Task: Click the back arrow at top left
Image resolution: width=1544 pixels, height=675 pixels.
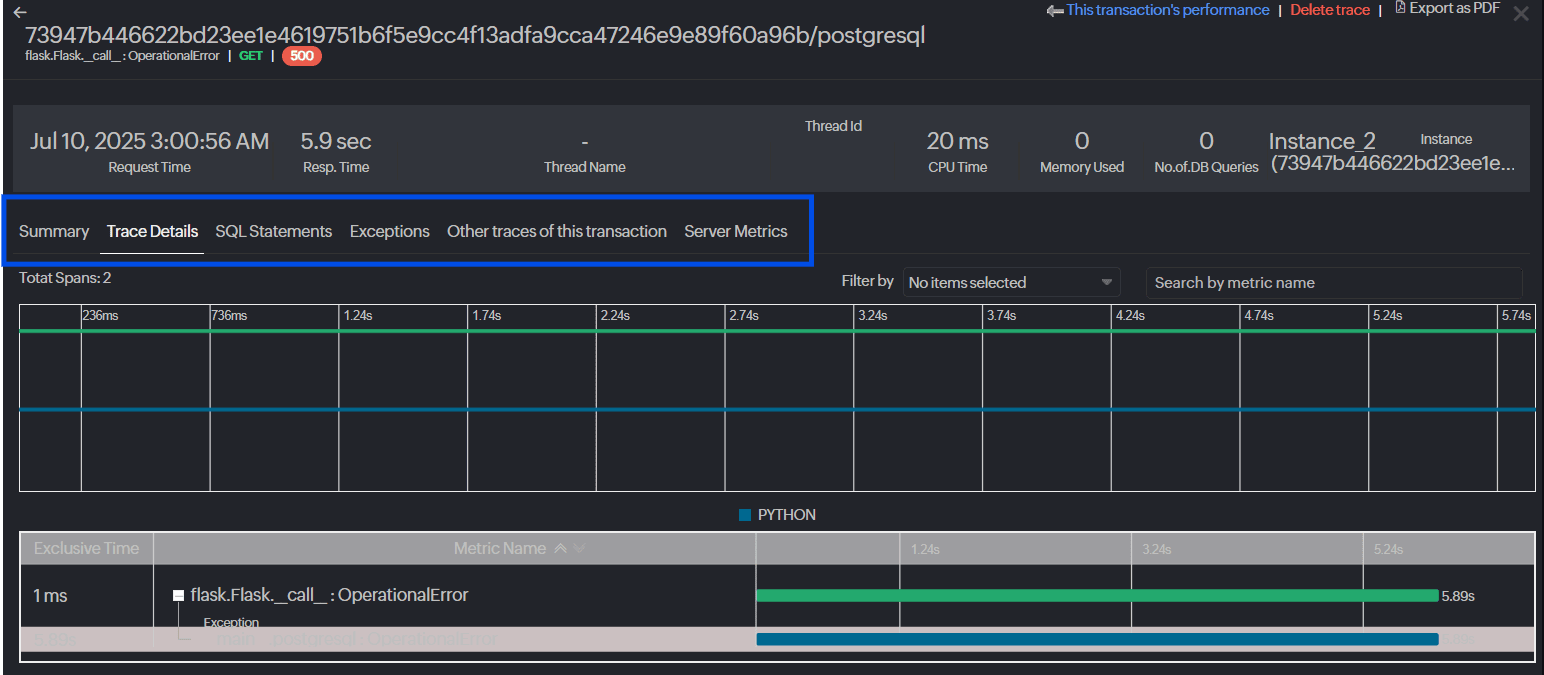Action: pyautogui.click(x=20, y=12)
